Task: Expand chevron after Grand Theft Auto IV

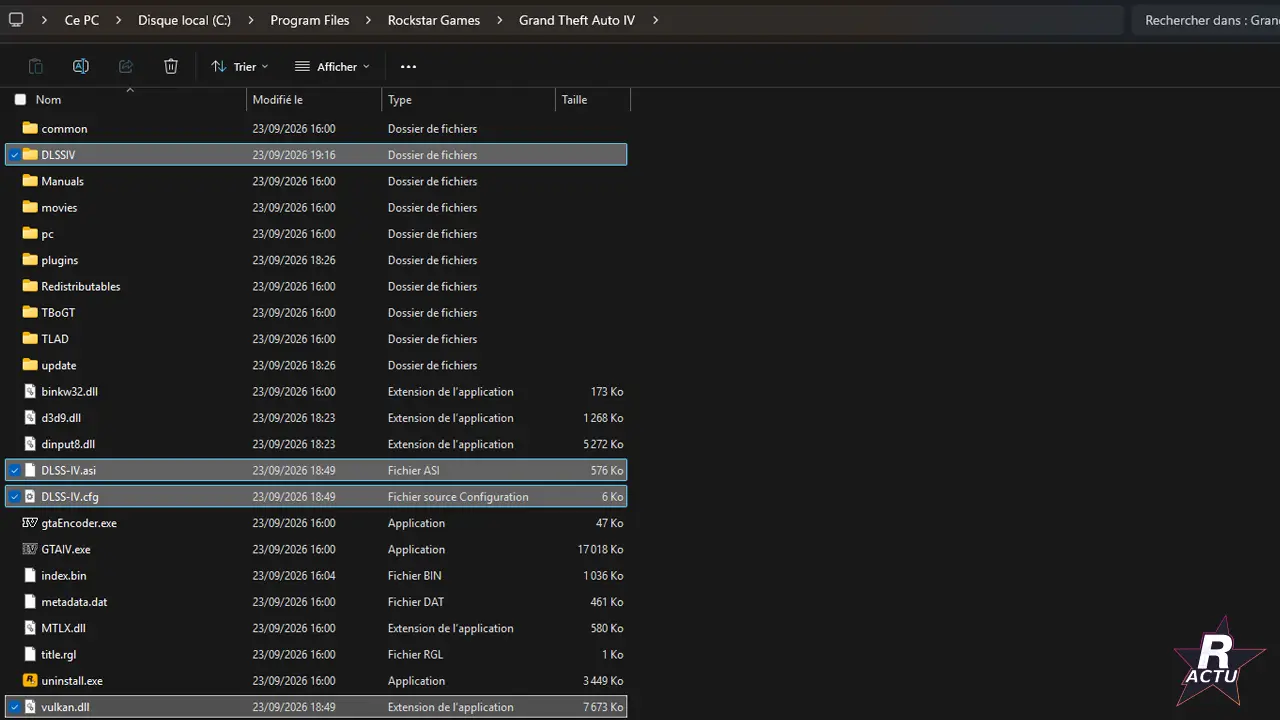Action: (x=655, y=20)
